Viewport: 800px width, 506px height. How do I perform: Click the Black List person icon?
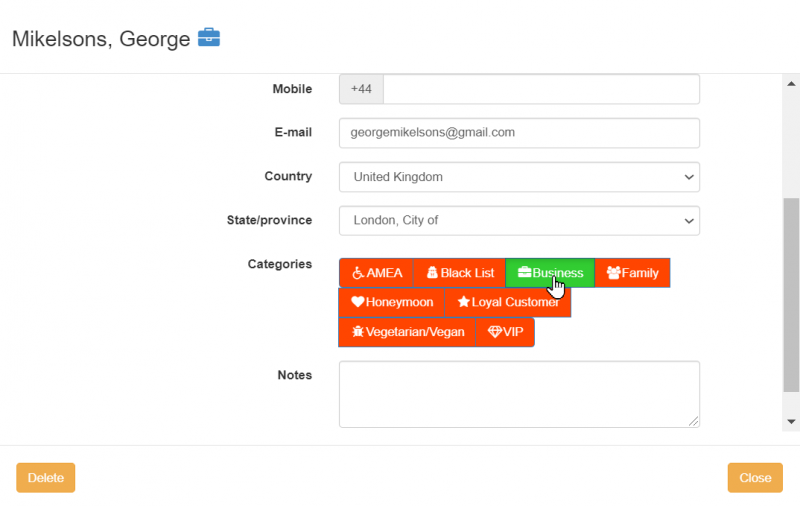pyautogui.click(x=432, y=273)
